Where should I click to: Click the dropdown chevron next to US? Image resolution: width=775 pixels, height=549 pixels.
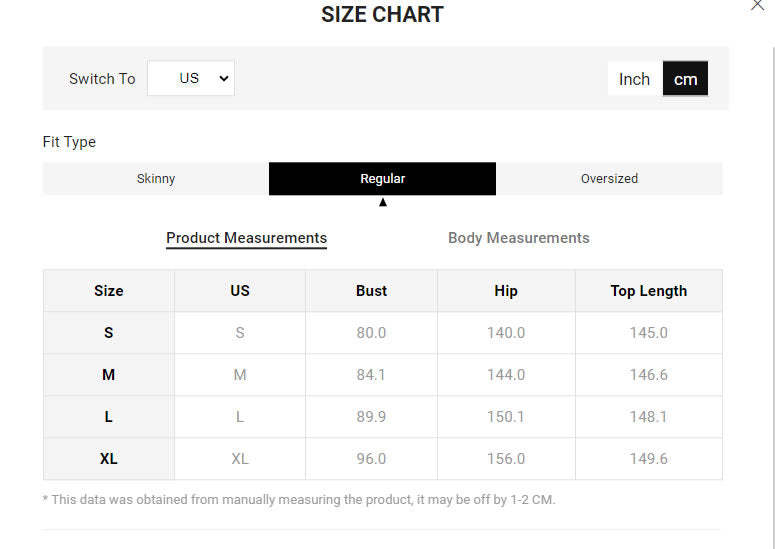point(224,78)
